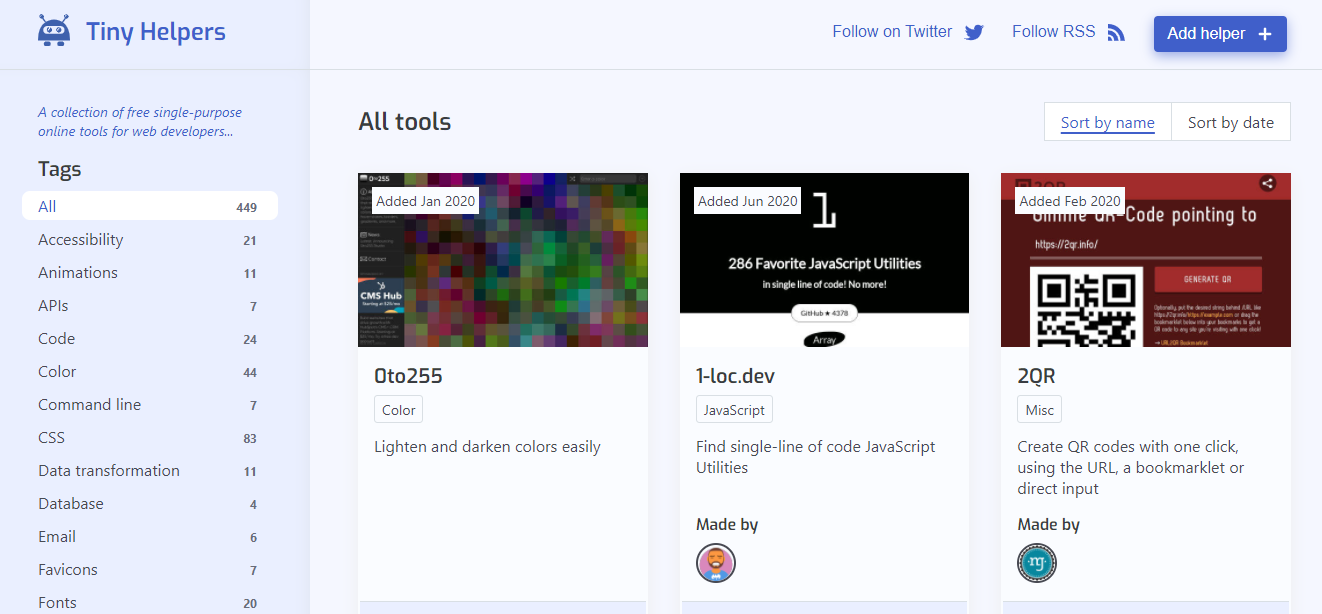
Task: Click the plus icon in Add helper
Action: click(x=1265, y=34)
